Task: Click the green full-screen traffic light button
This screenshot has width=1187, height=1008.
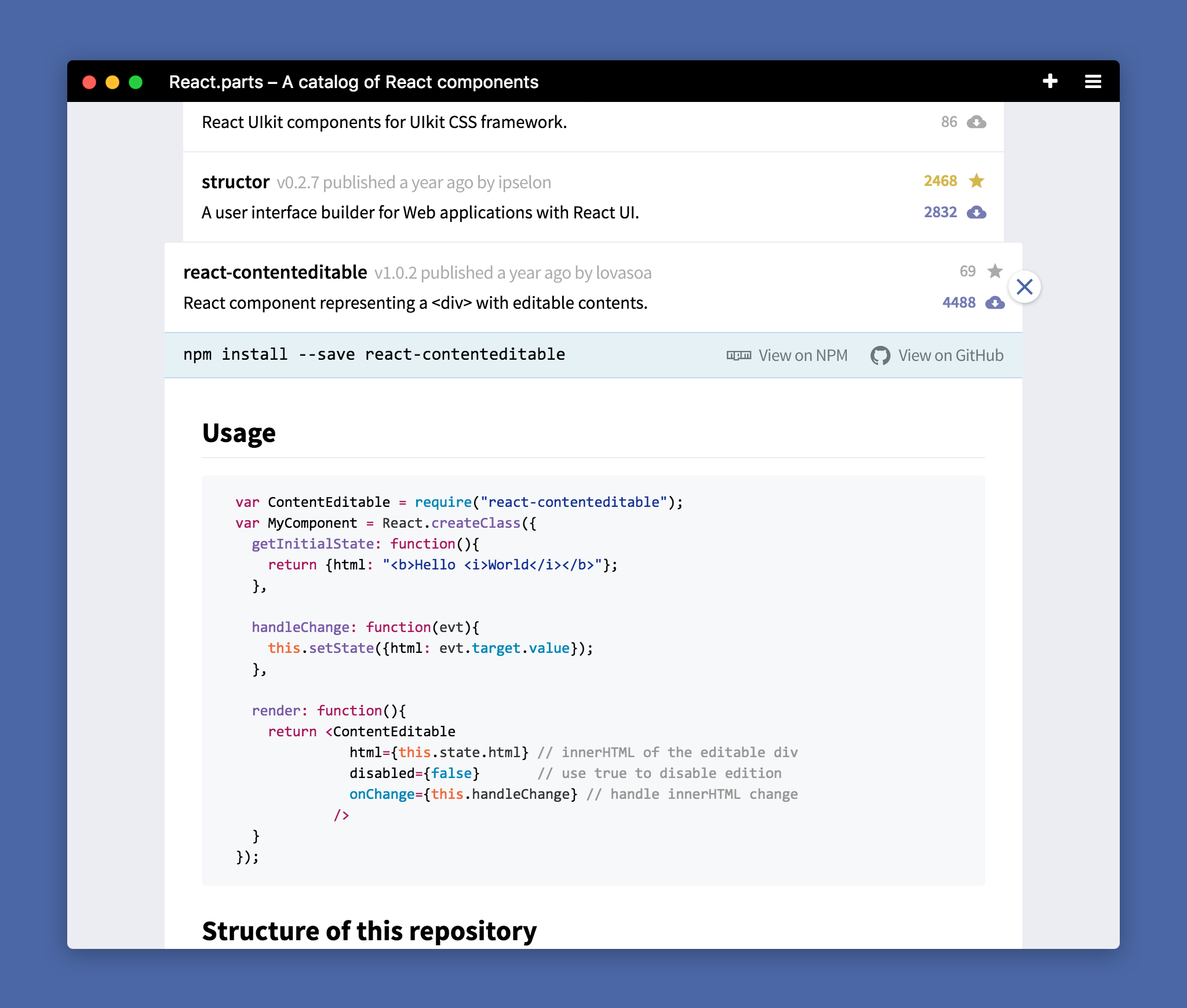Action: [135, 82]
